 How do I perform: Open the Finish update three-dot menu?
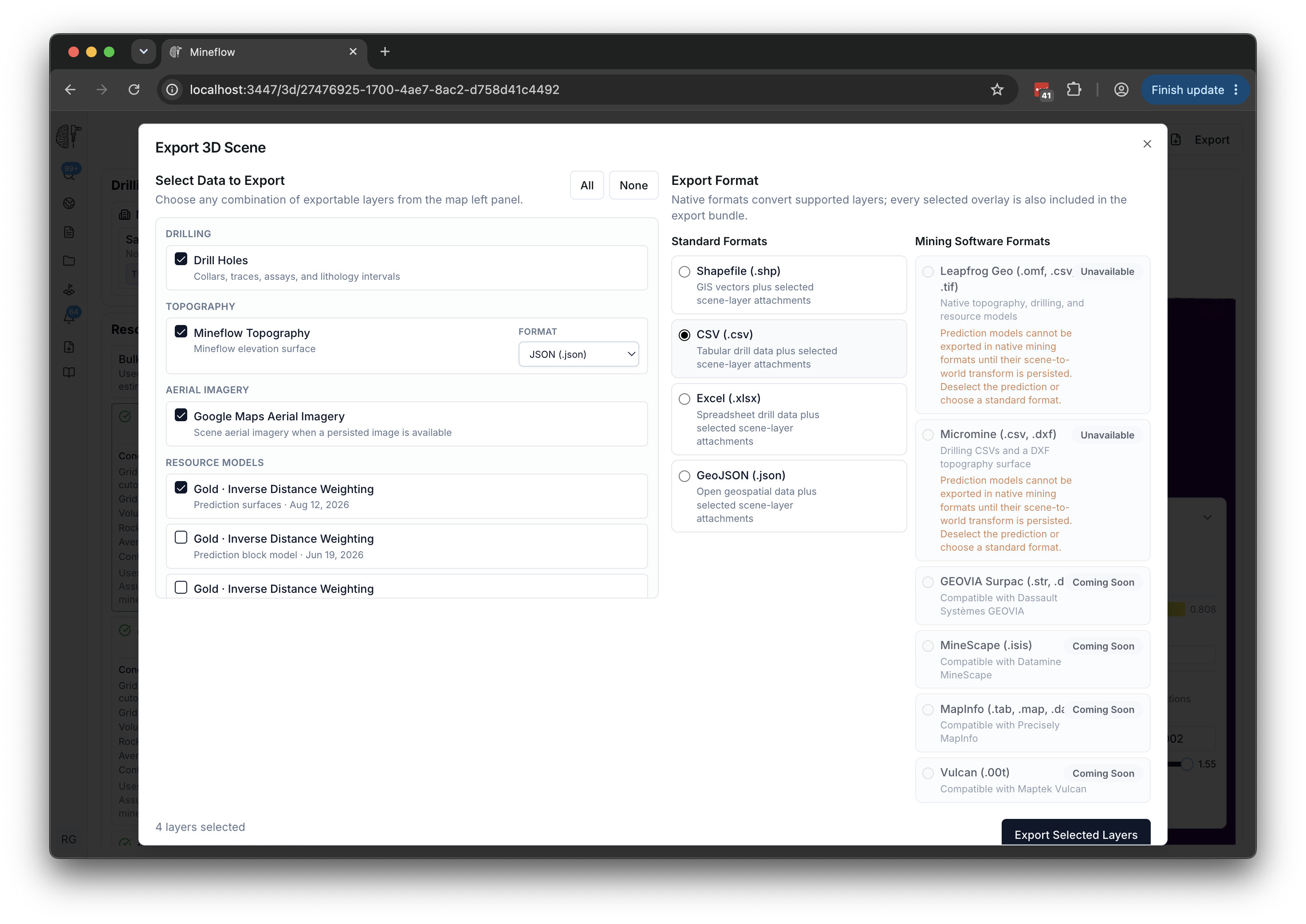pyautogui.click(x=1236, y=90)
